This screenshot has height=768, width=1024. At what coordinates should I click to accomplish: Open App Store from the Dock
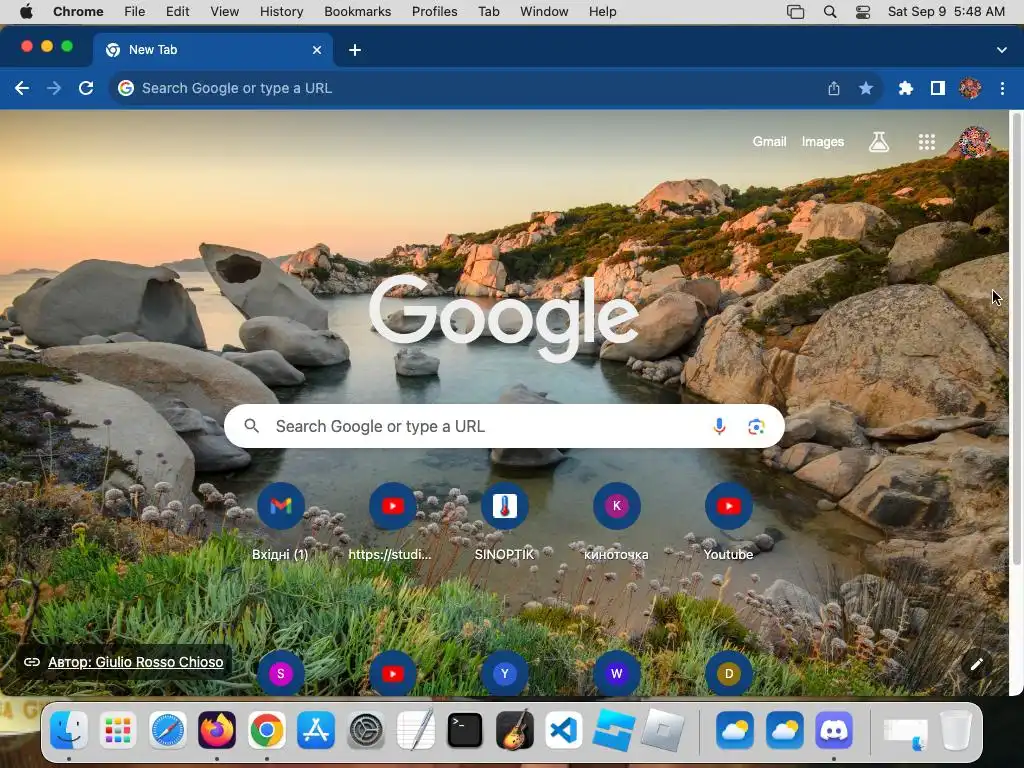click(x=316, y=729)
